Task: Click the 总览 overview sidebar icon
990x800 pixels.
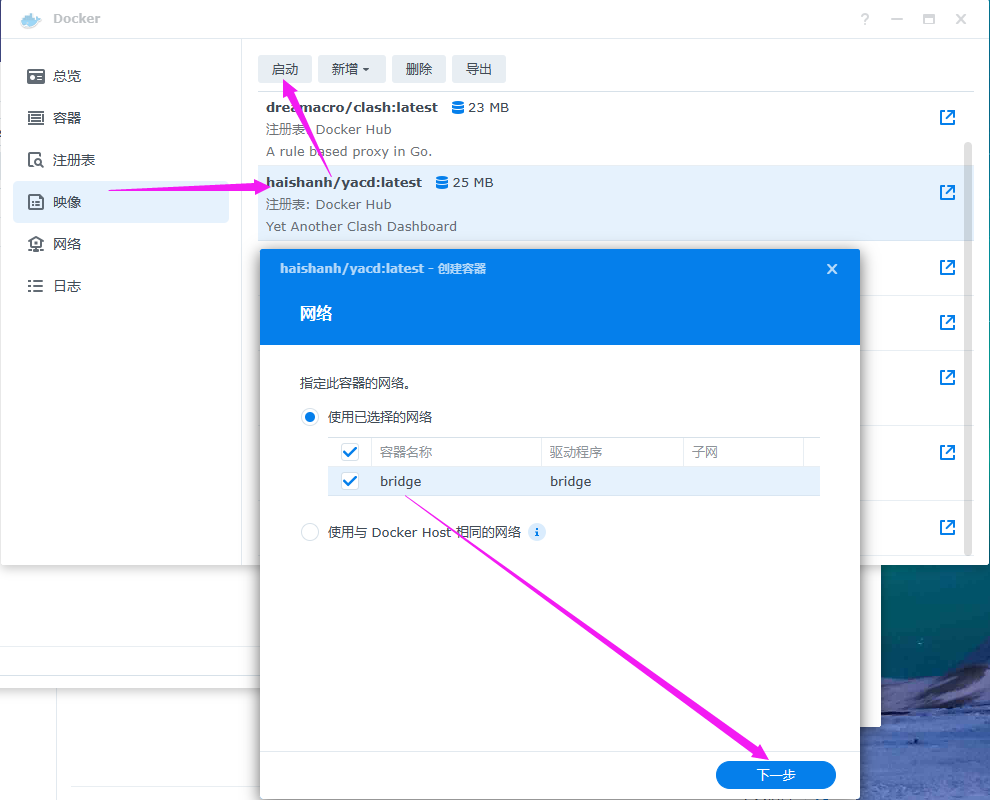Action: click(x=35, y=76)
